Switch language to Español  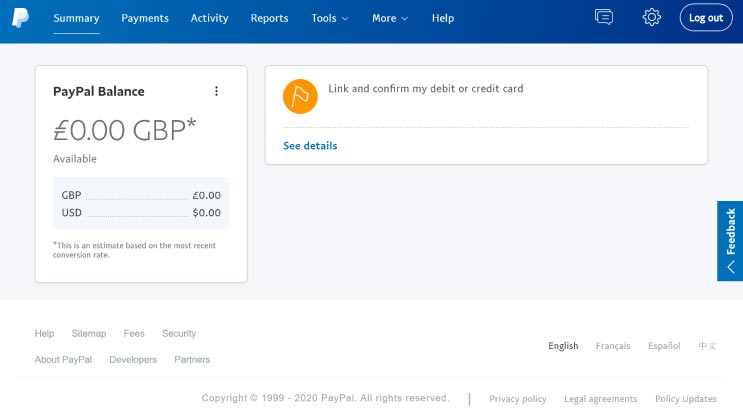tap(664, 346)
